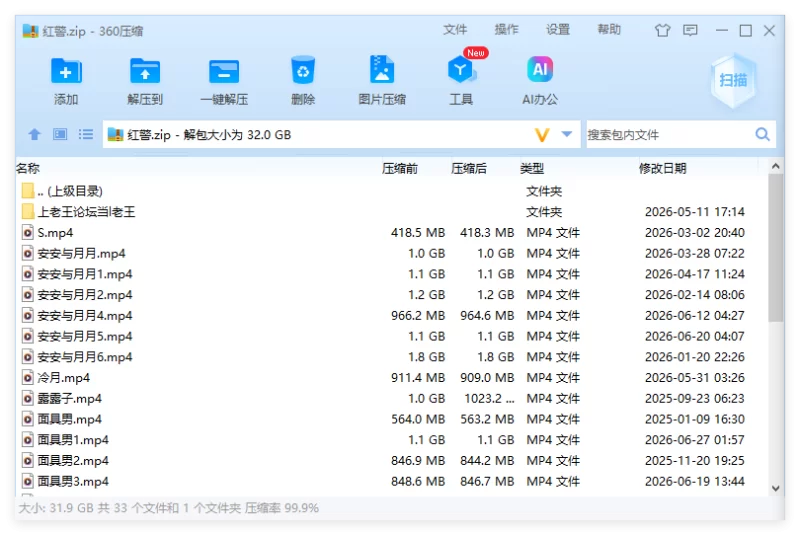Viewport: 800px width, 535px height.
Task: Click the 一键解压 one-click extract icon
Action: [224, 71]
